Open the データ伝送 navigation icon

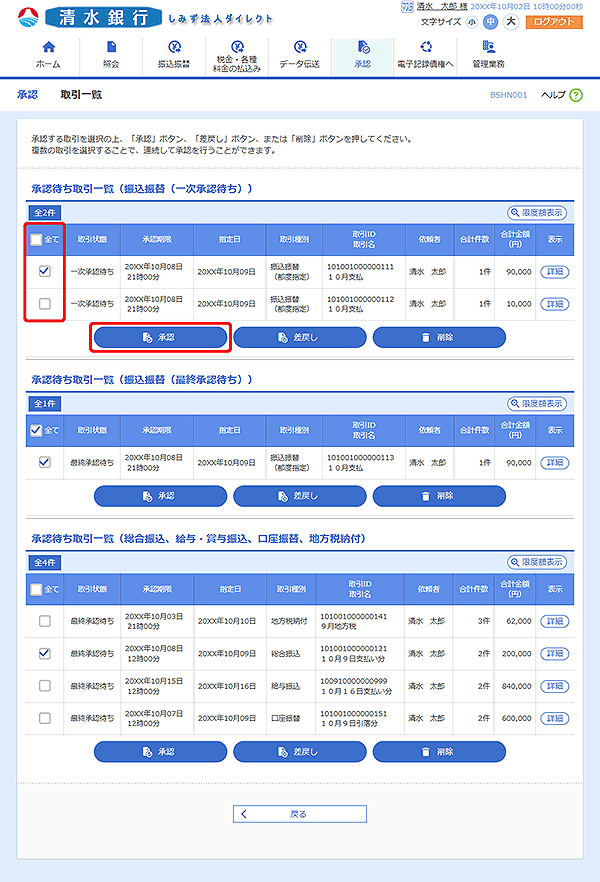(300, 47)
